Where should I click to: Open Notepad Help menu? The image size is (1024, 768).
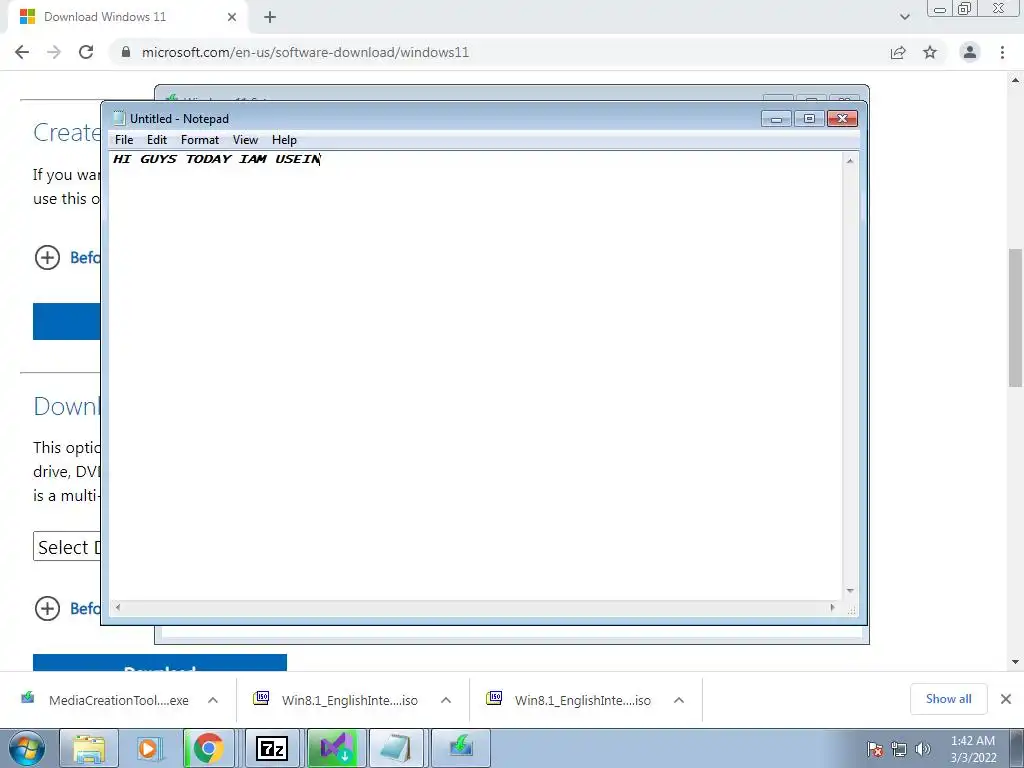284,140
